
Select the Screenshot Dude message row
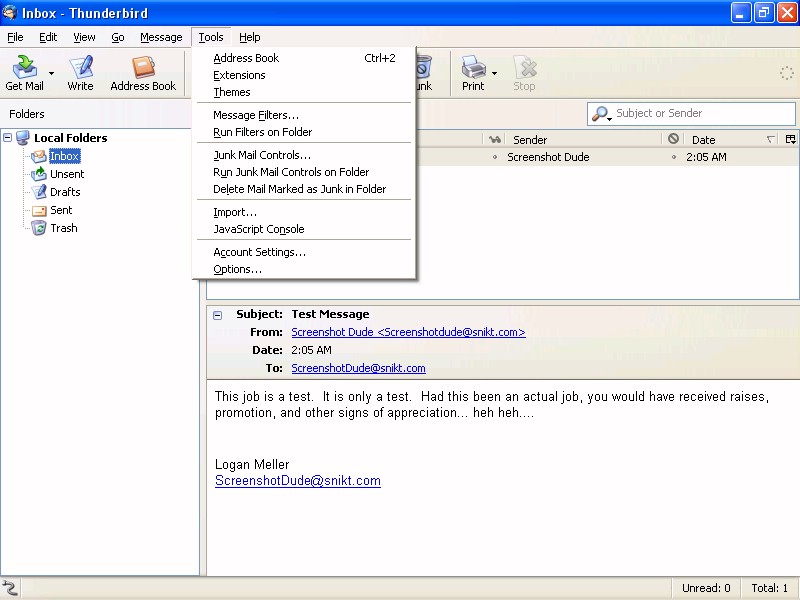[607, 157]
